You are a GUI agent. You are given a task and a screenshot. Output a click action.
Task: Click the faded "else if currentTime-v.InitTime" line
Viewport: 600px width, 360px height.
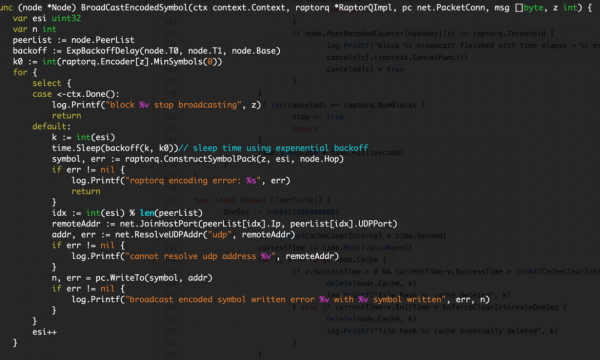[x=429, y=307]
